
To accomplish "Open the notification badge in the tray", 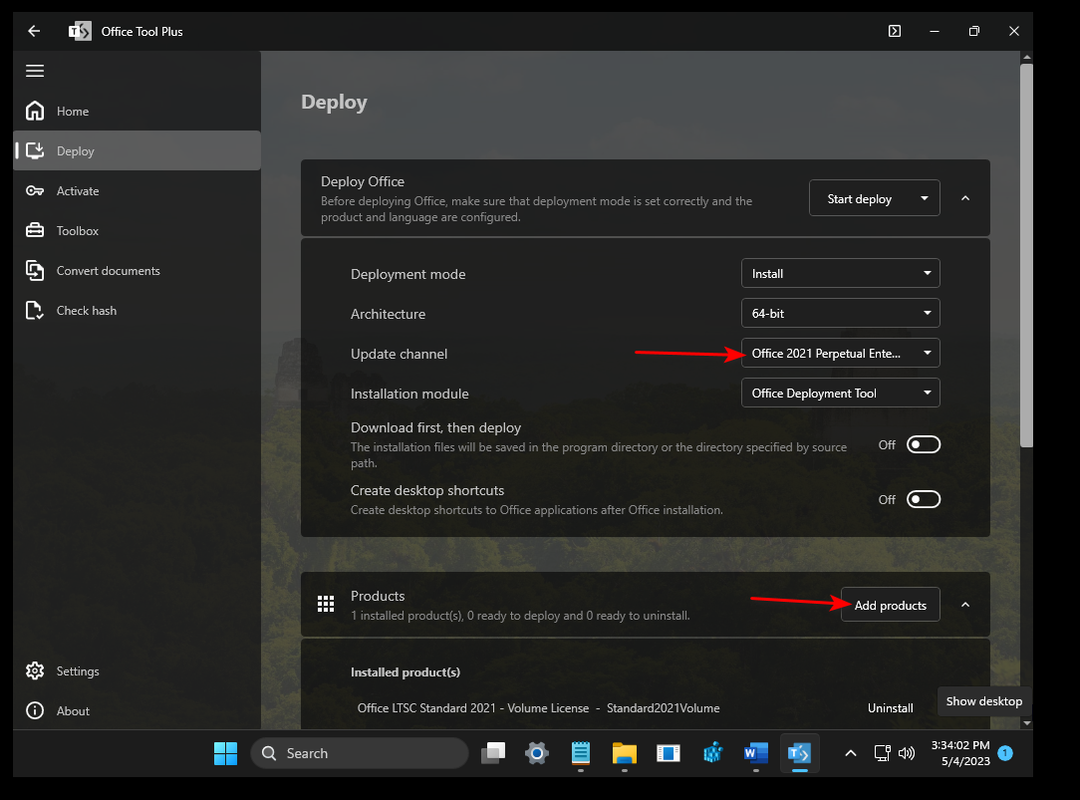I will point(1005,753).
